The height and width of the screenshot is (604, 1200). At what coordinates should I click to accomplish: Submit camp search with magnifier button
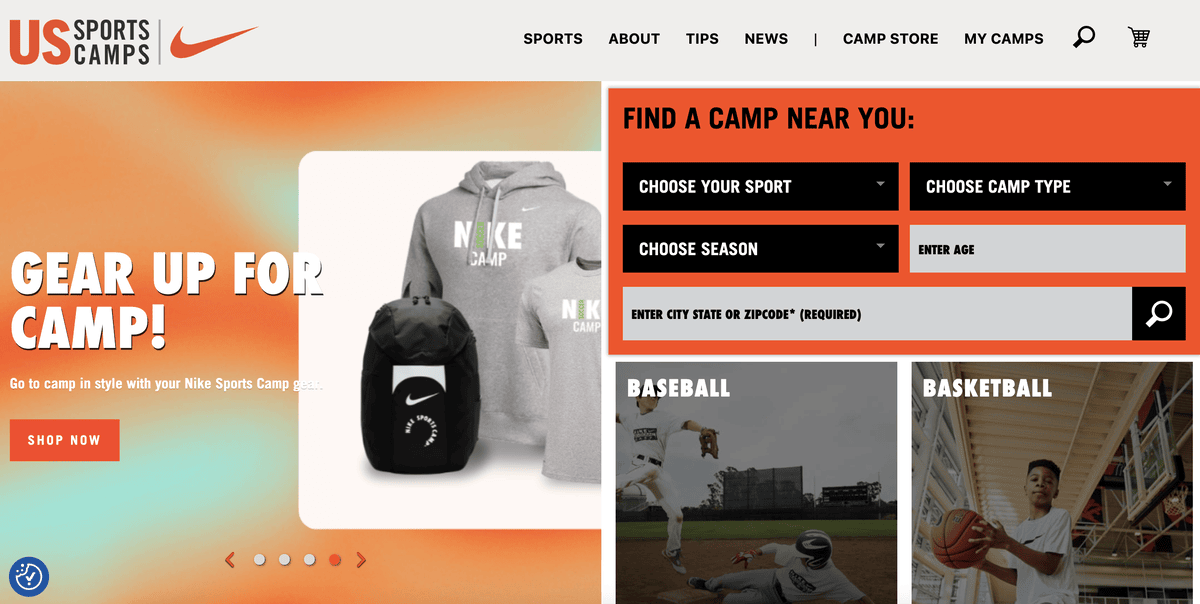1159,314
